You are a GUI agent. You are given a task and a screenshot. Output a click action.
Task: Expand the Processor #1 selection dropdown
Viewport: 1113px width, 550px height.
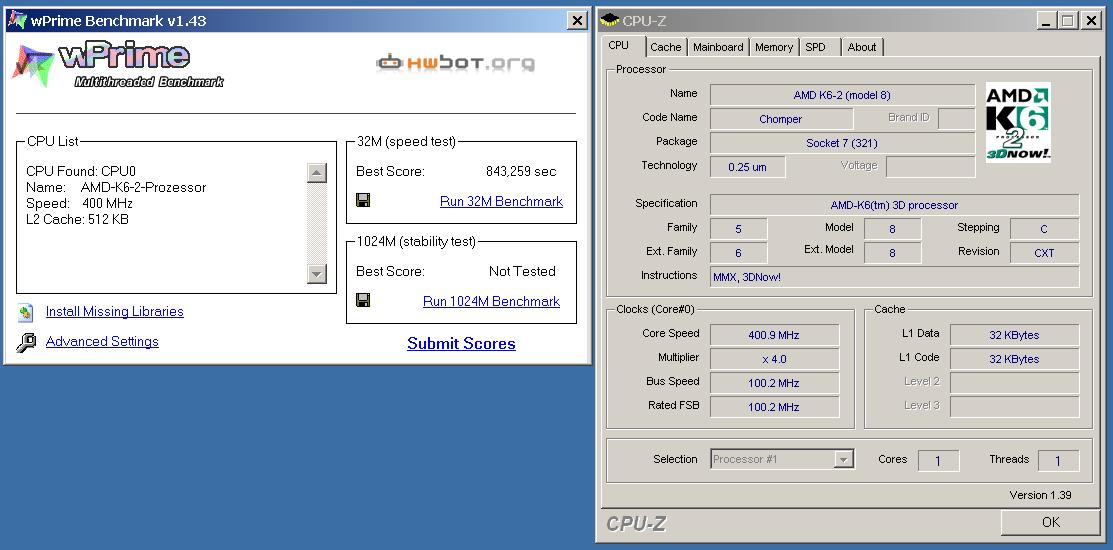(x=843, y=460)
